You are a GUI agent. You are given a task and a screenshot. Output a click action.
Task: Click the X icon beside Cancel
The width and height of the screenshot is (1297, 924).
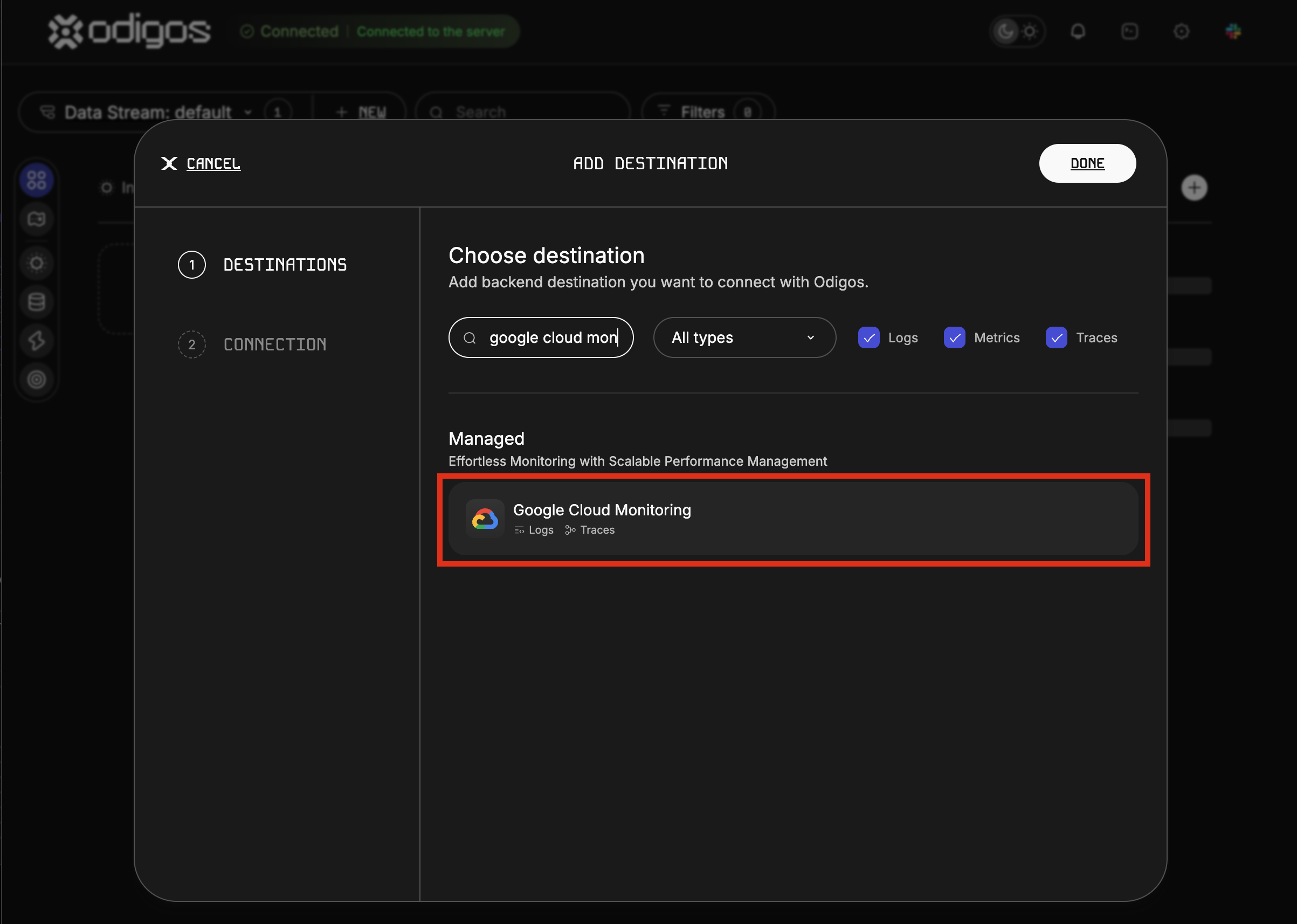click(169, 163)
